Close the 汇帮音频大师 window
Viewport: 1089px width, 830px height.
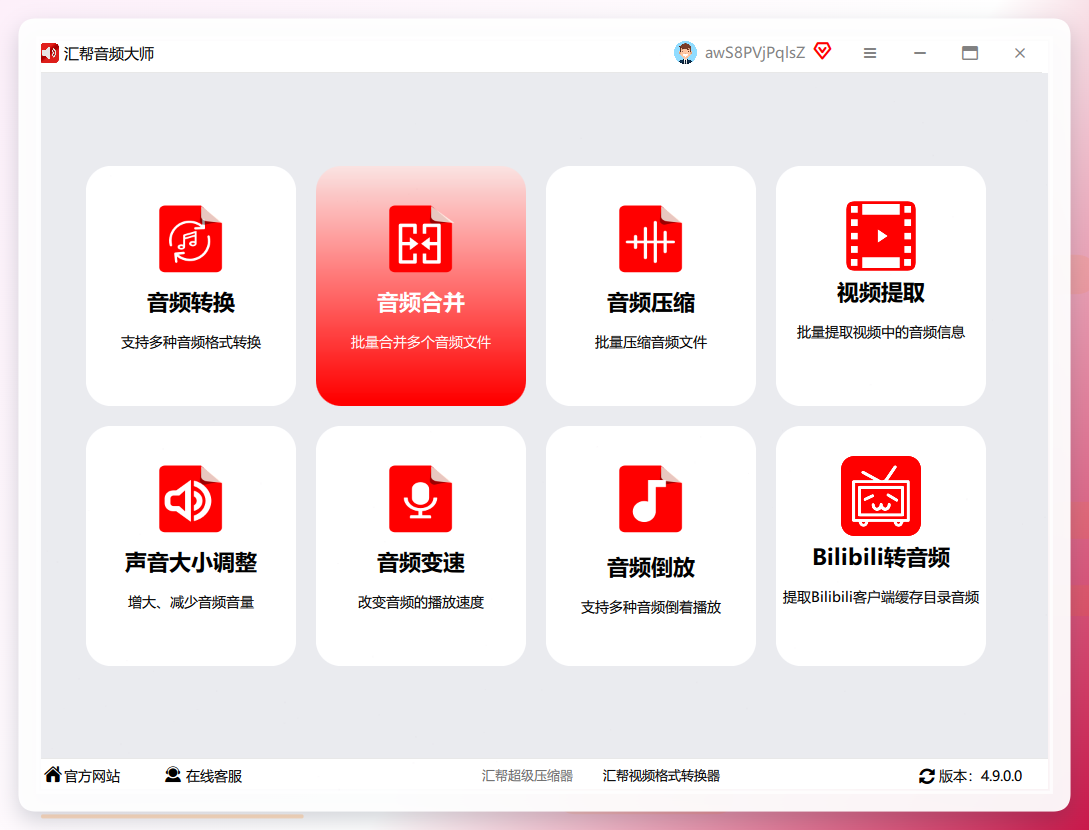coord(1020,53)
